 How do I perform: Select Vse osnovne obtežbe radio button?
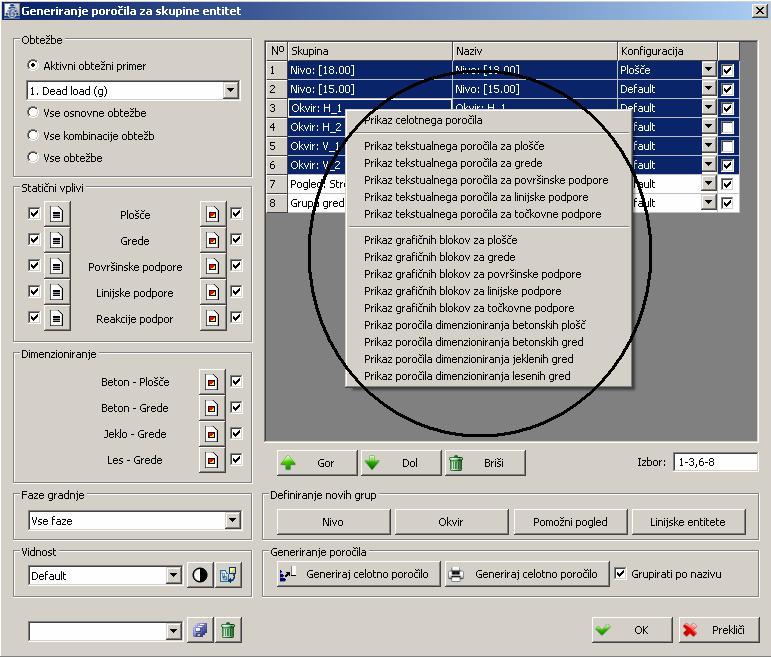(33, 112)
